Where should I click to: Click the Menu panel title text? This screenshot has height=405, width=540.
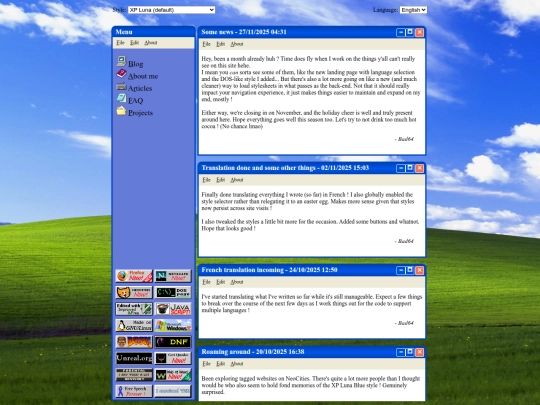point(124,32)
